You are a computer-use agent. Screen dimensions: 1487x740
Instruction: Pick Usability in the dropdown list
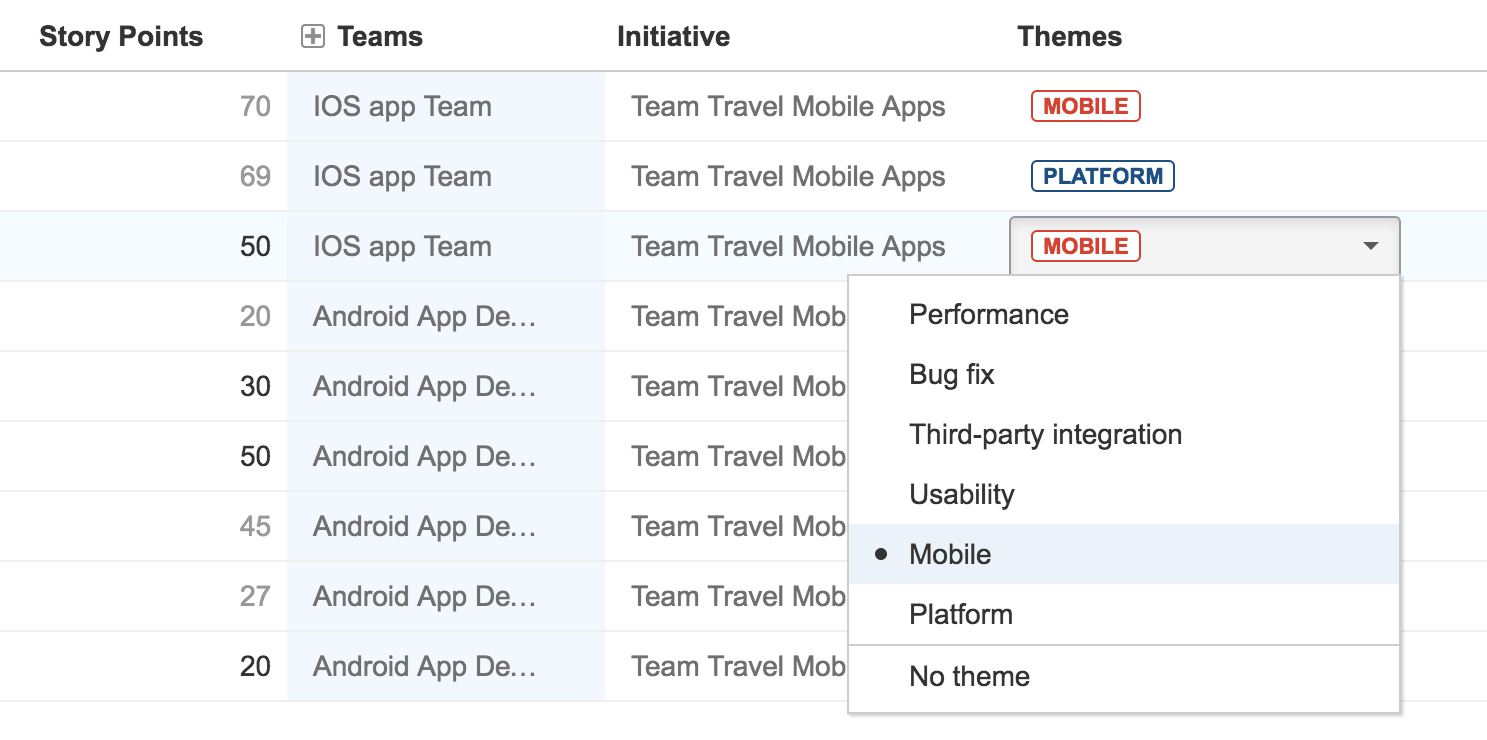click(x=961, y=495)
